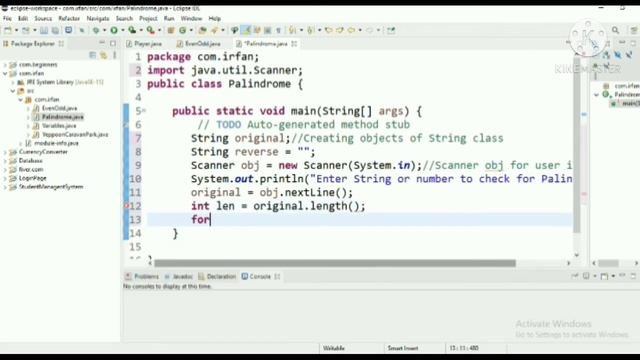The width and height of the screenshot is (640, 360).
Task: Click the editor vertical scrollbar
Action: point(577,145)
